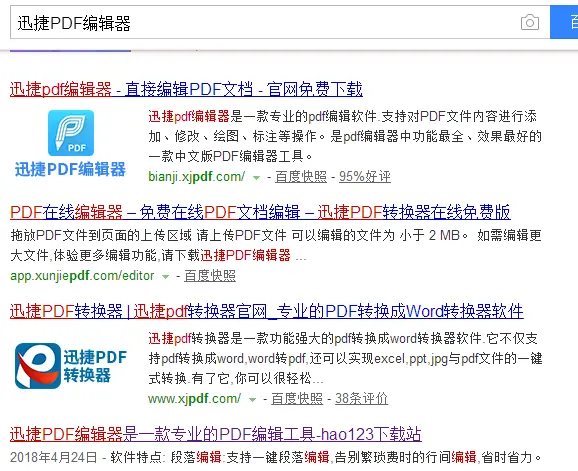
Task: Click the camera image search icon
Action: (530, 22)
